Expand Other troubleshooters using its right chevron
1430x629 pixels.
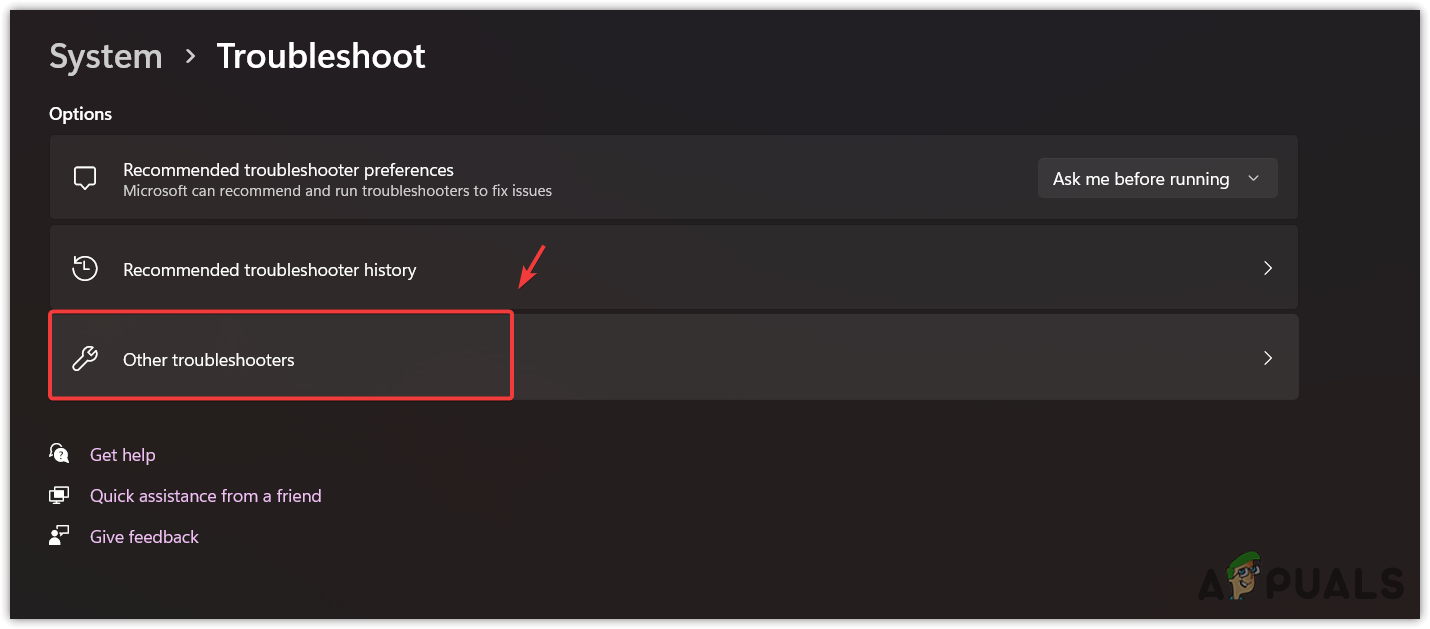pyautogui.click(x=1267, y=358)
